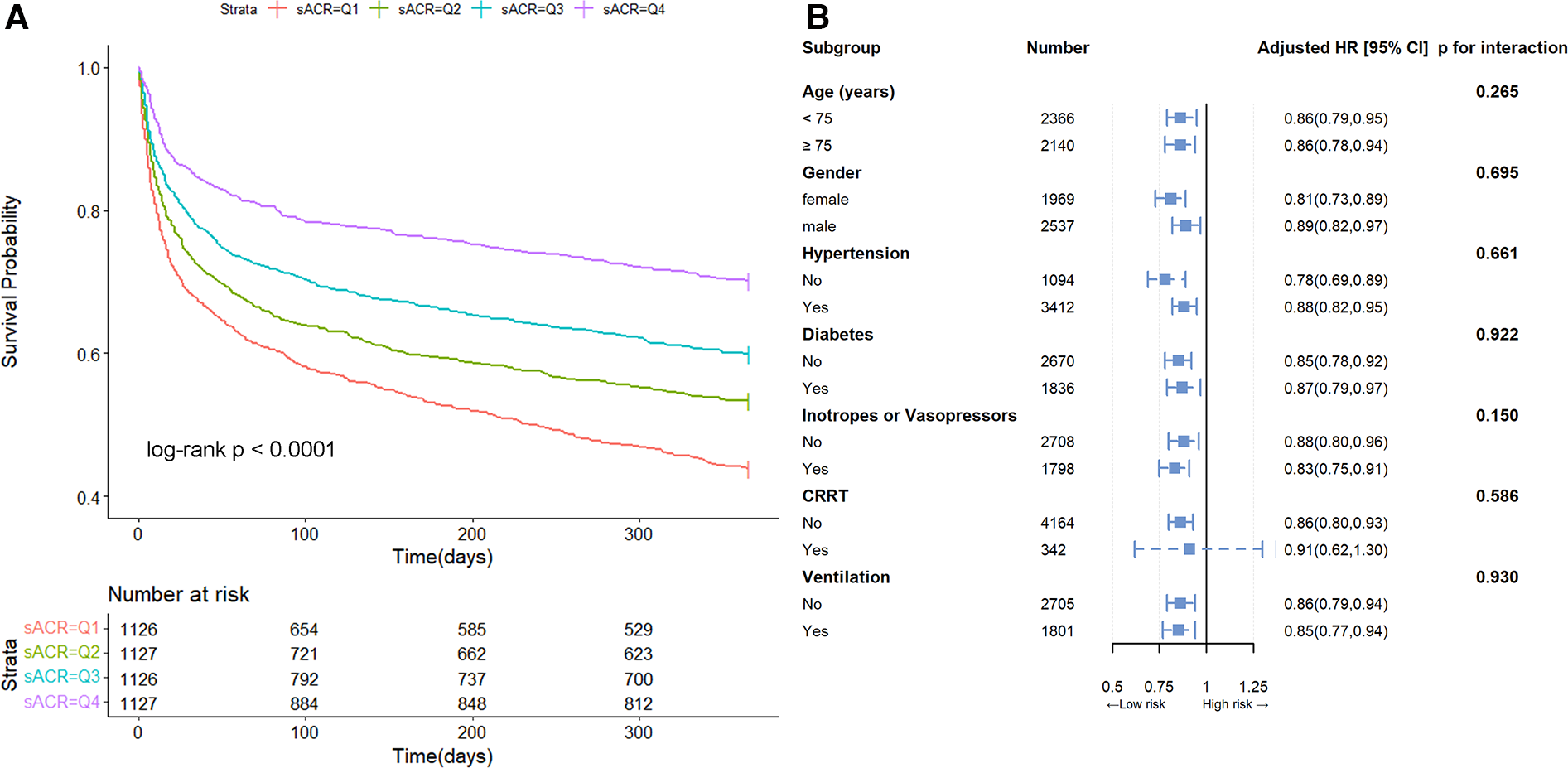Click the red sACR=Q1 legend marker
The height and width of the screenshot is (768, 1568).
click(277, 10)
